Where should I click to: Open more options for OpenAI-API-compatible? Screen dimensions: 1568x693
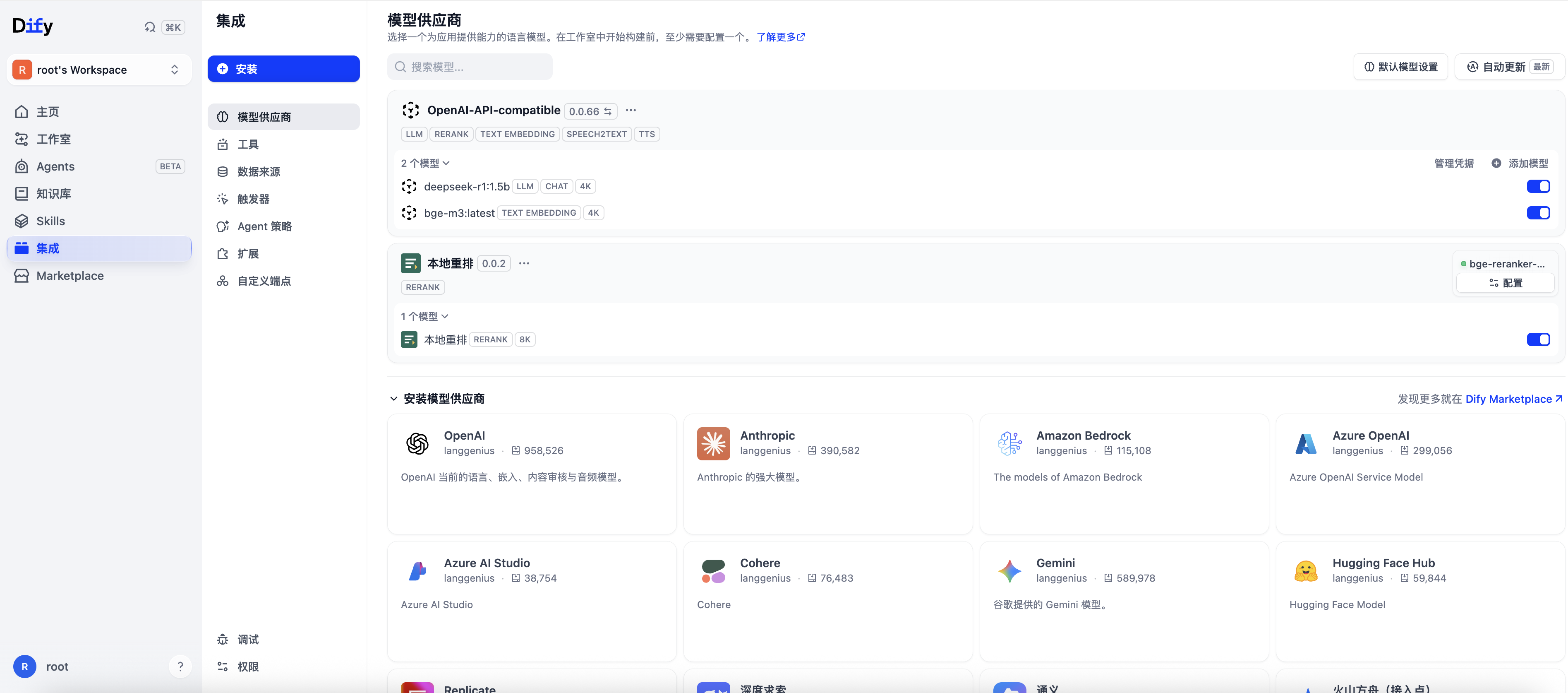pyautogui.click(x=631, y=110)
